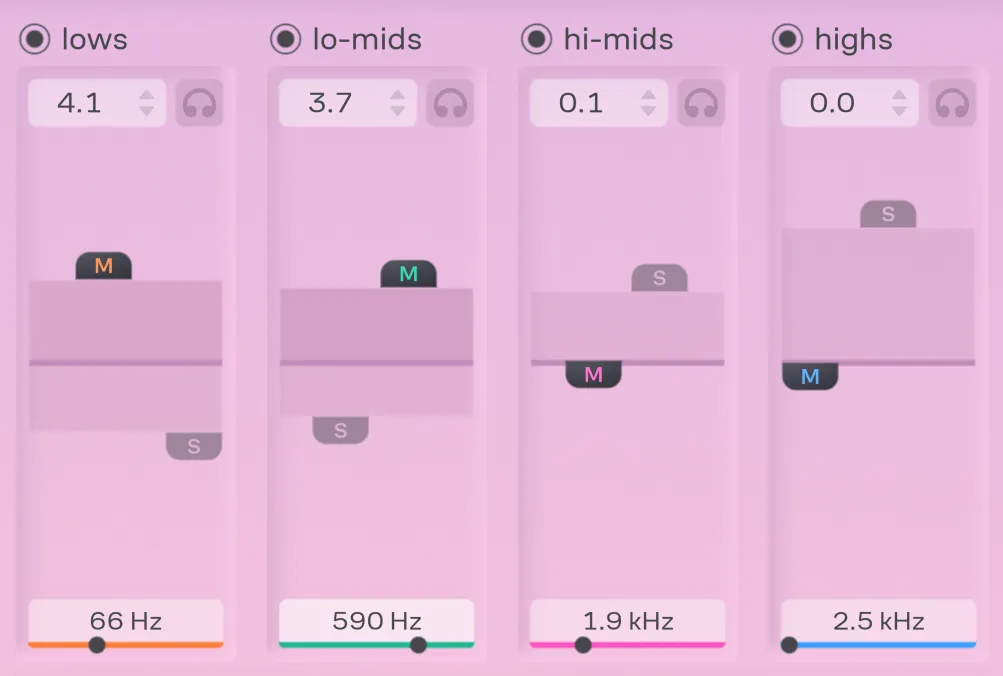Click the 3.7 value in lo-mids

coord(330,103)
